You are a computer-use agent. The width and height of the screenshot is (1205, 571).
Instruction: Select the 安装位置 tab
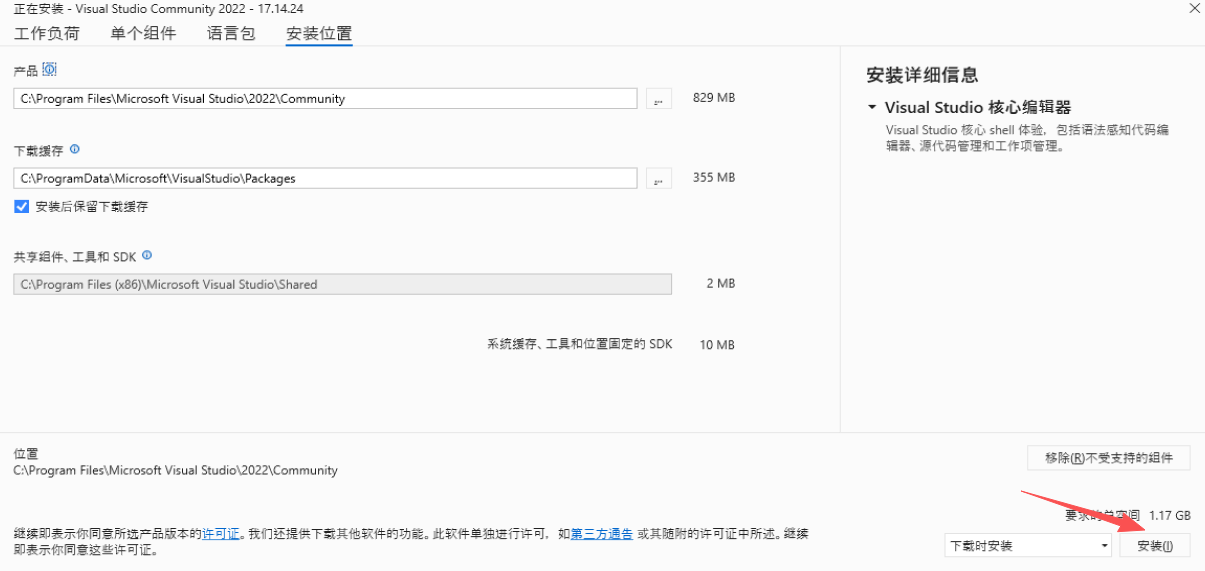pos(319,33)
